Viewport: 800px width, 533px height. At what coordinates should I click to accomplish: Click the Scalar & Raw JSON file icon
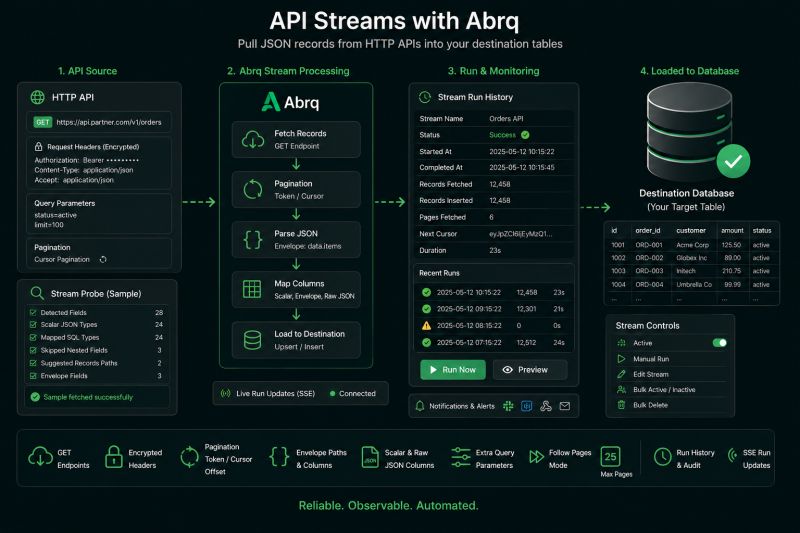[x=370, y=457]
